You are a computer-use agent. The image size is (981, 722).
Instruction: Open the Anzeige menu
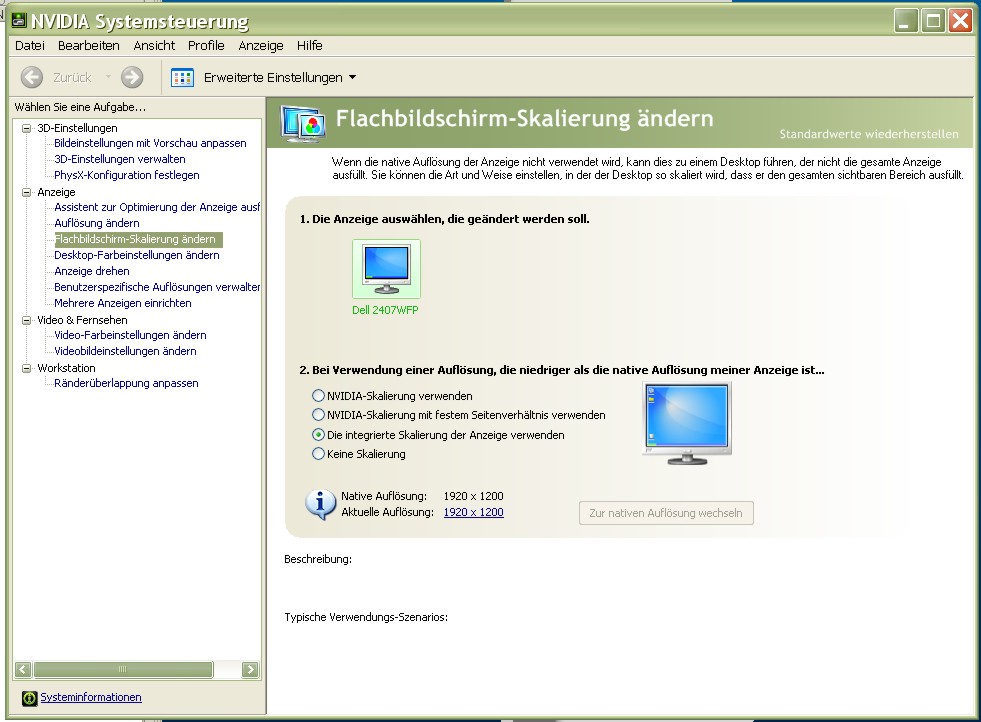pyautogui.click(x=261, y=46)
